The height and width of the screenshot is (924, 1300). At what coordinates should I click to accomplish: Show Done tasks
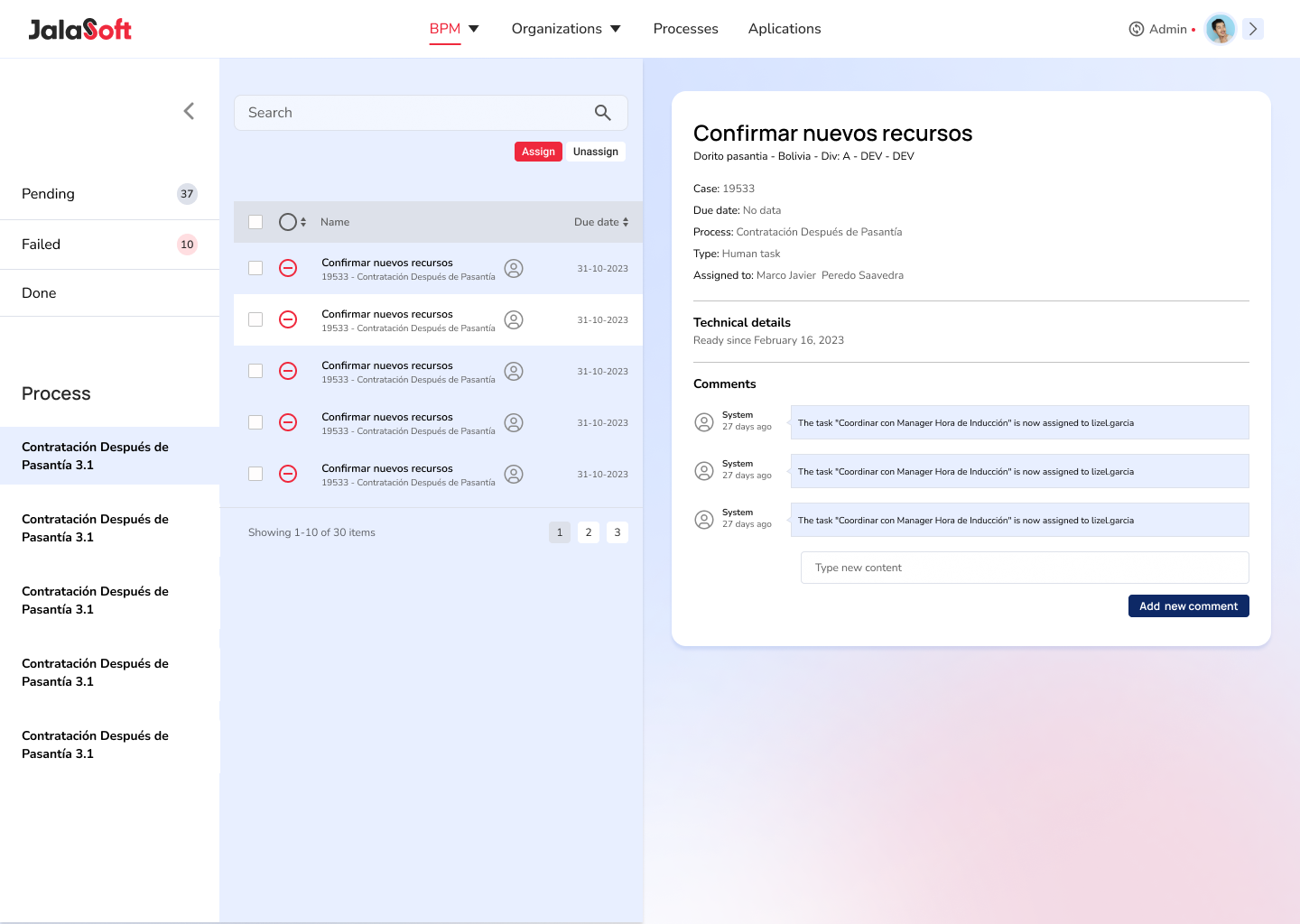click(109, 293)
